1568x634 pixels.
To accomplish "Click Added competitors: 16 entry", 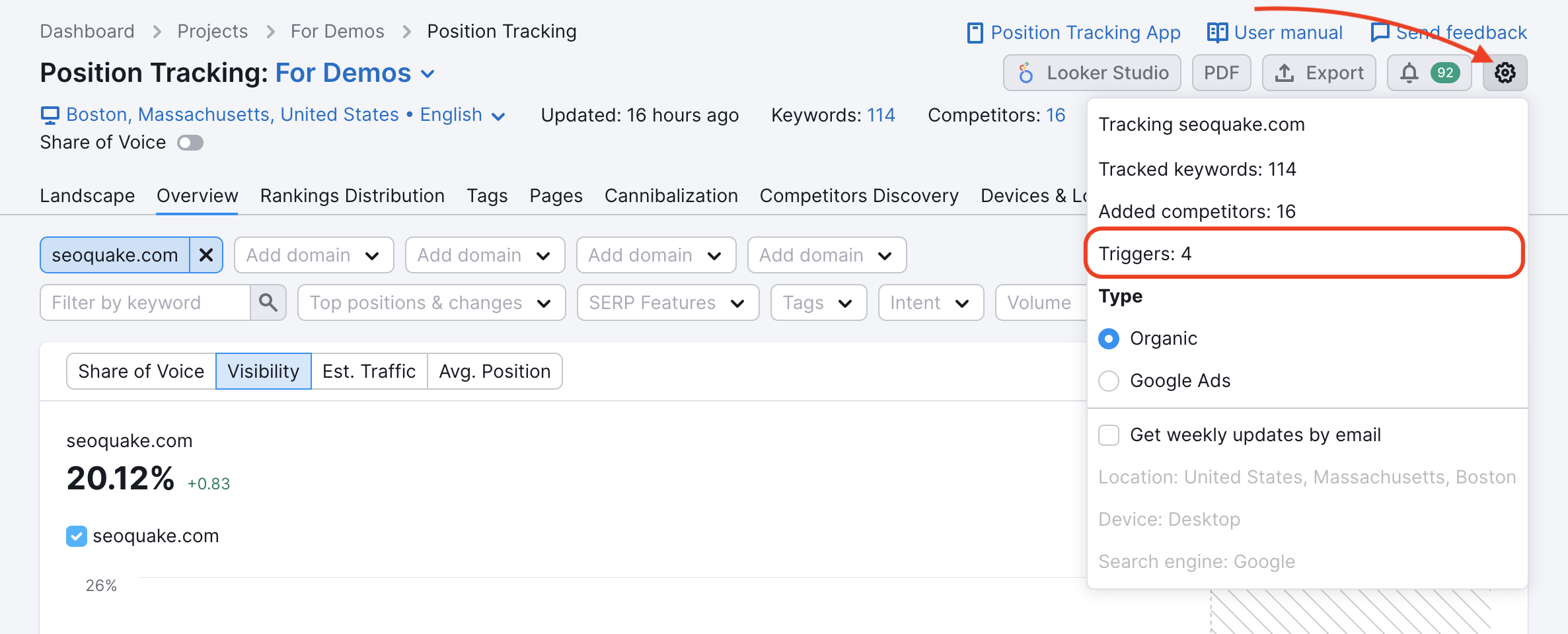I will tap(1197, 211).
